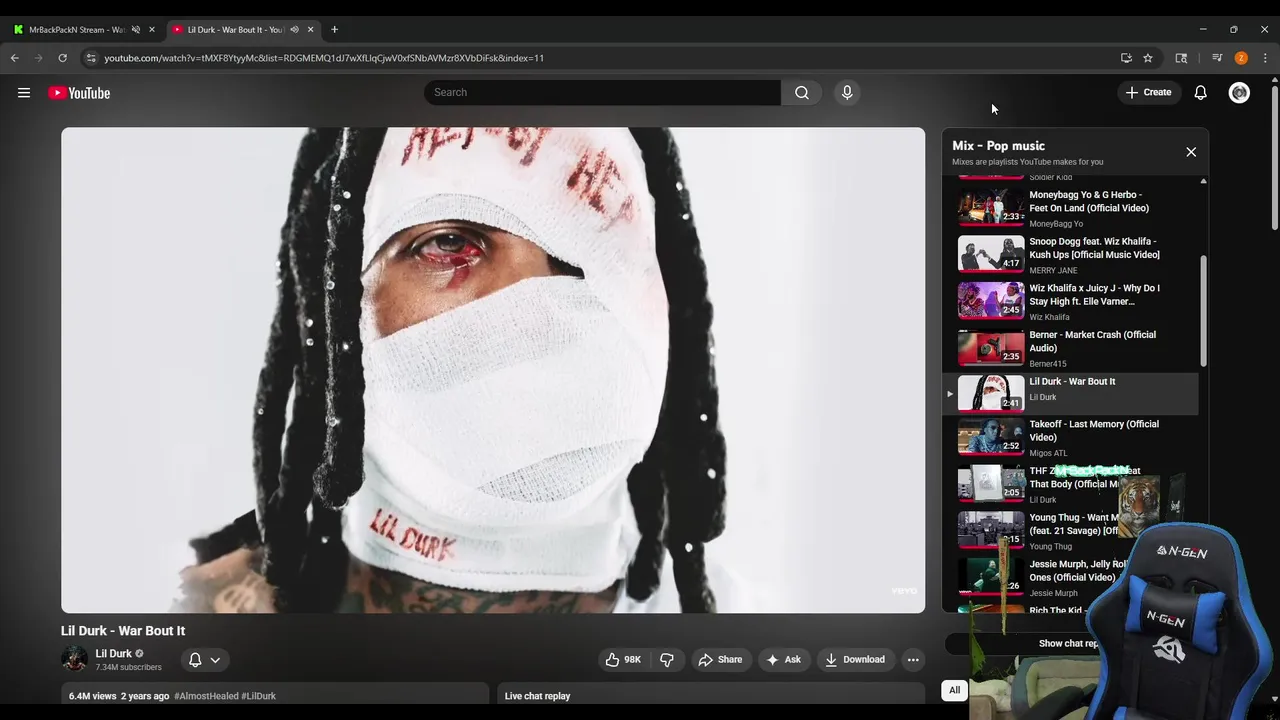Switch to MrBackPackN Stream browser tab
1280x720 pixels.
[x=76, y=29]
